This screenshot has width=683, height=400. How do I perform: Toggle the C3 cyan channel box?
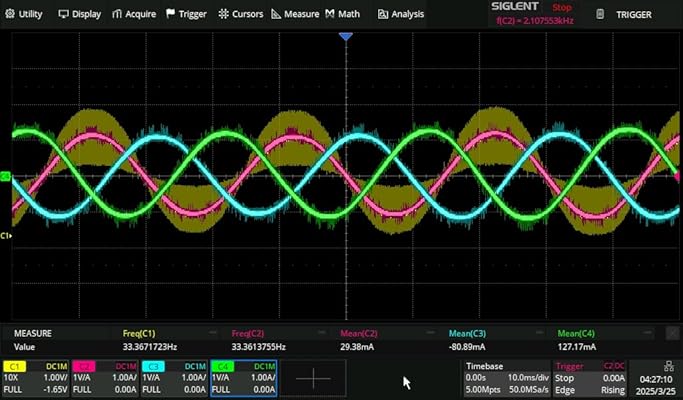click(174, 376)
